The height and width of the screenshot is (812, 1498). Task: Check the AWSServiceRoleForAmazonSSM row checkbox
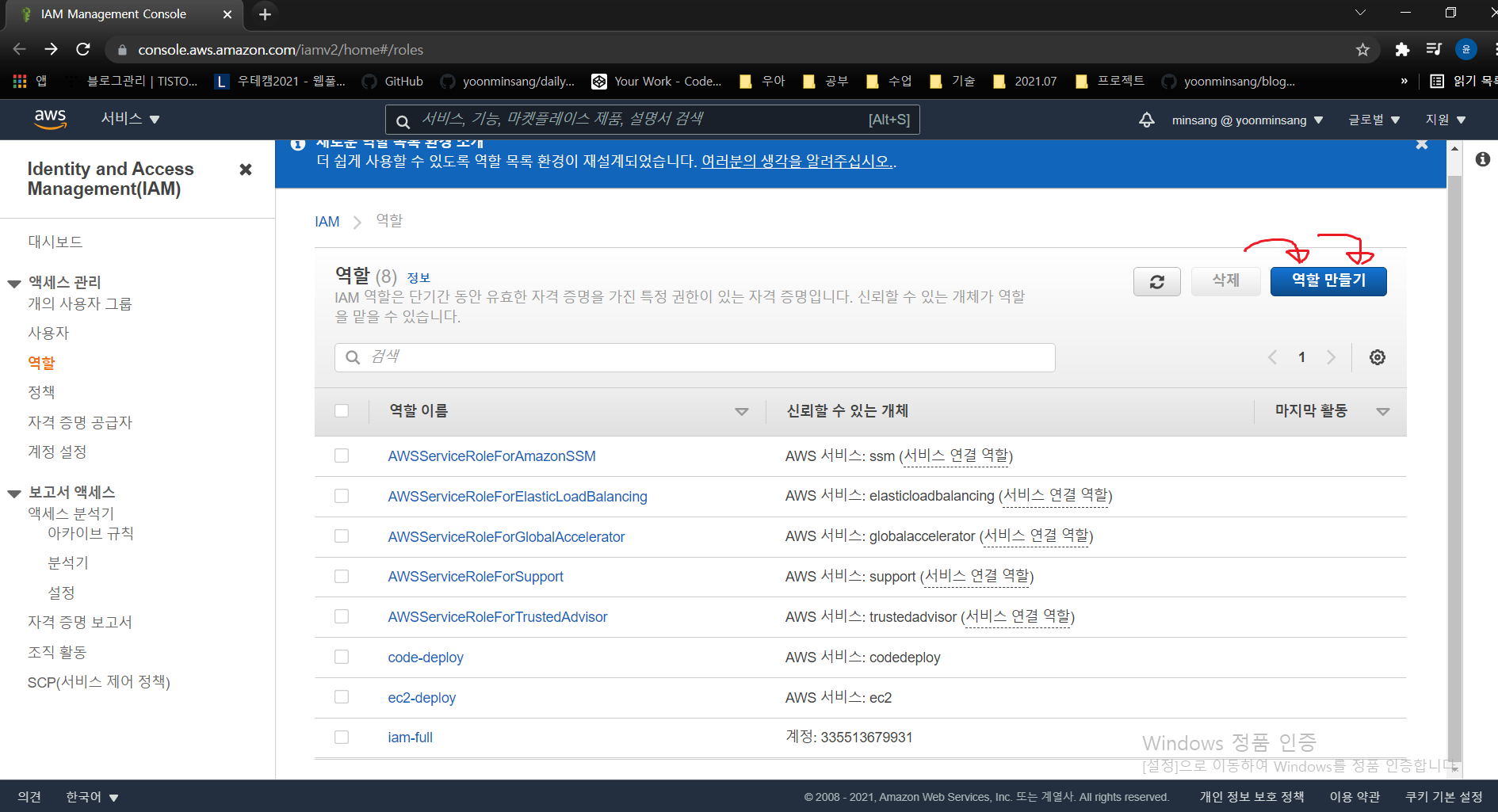click(x=342, y=456)
